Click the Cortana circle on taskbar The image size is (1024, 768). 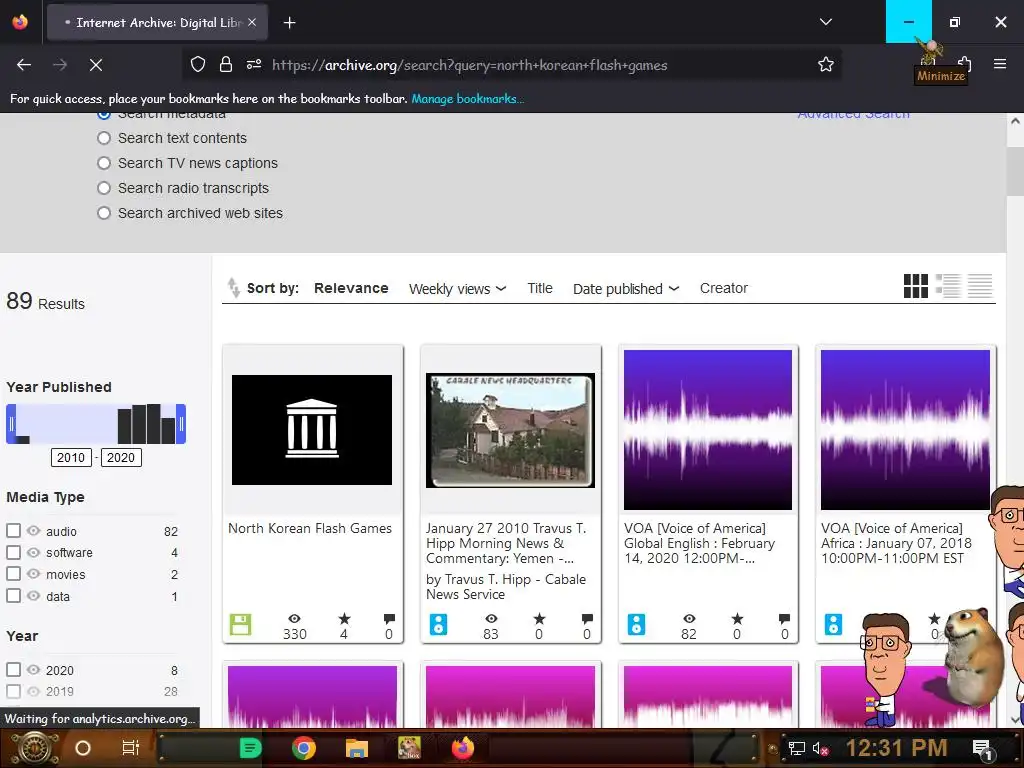pos(83,748)
